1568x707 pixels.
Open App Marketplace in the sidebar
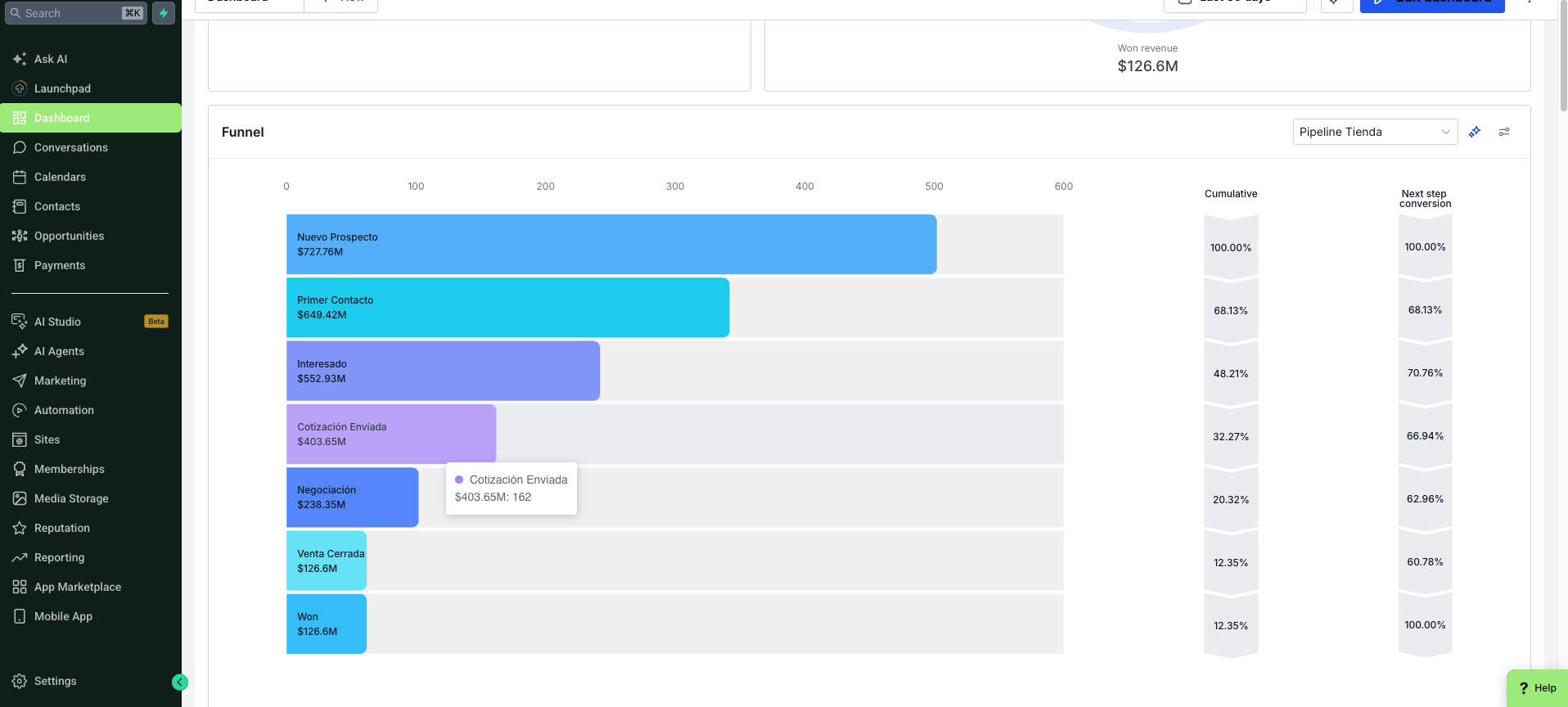[x=90, y=587]
